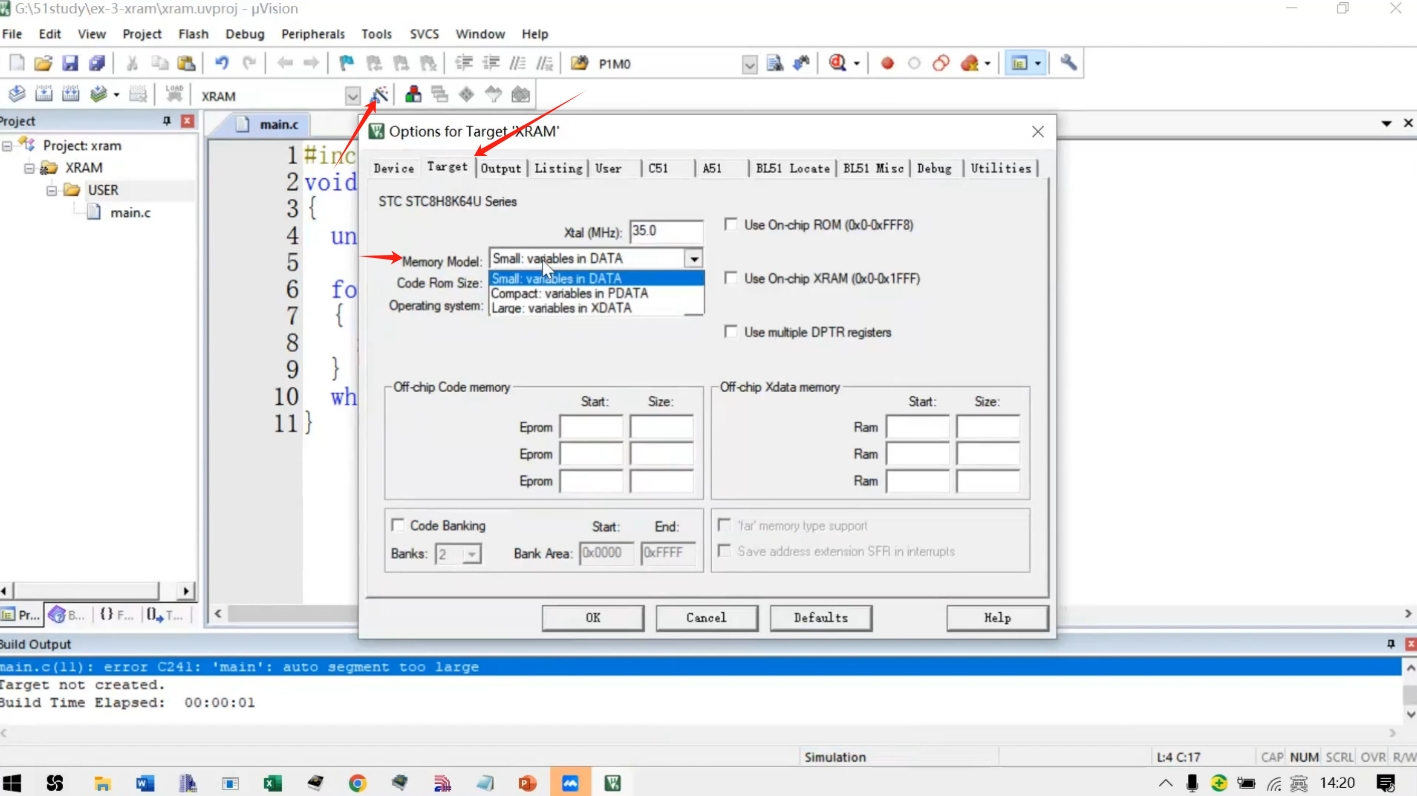
Task: Open the uVision icon in taskbar
Action: coord(613,783)
